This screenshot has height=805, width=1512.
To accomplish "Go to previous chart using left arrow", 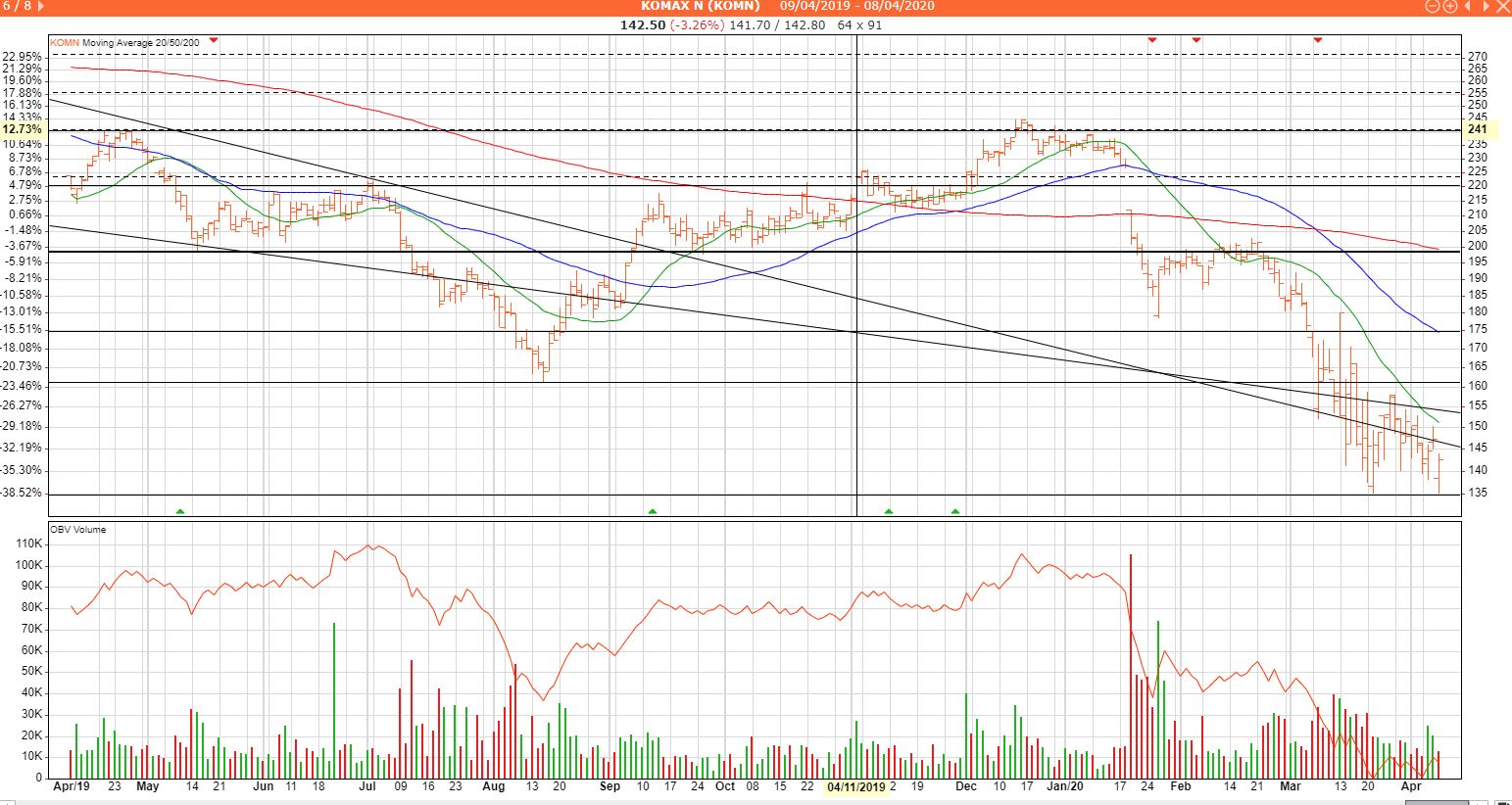I will (1468, 6).
